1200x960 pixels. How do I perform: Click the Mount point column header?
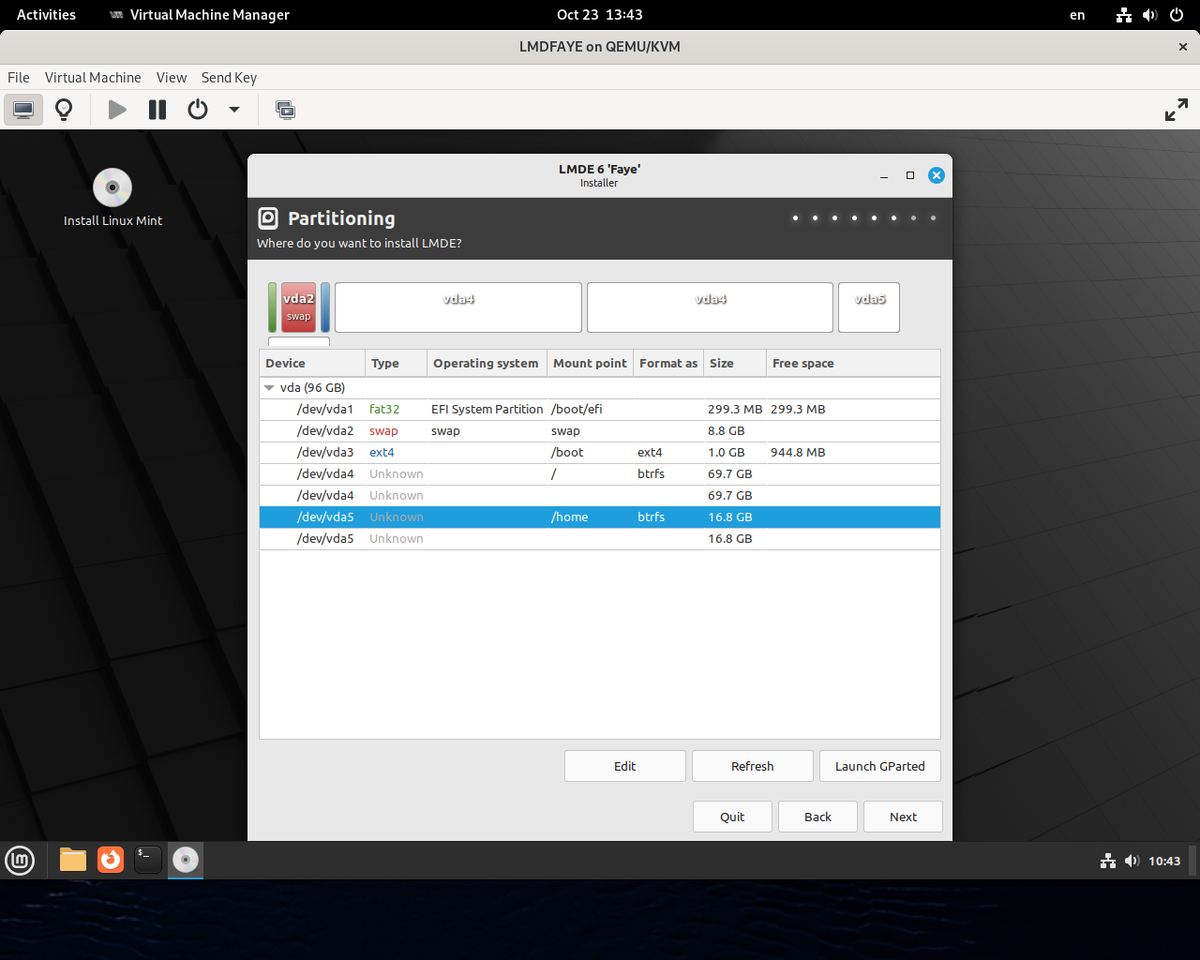pyautogui.click(x=590, y=363)
